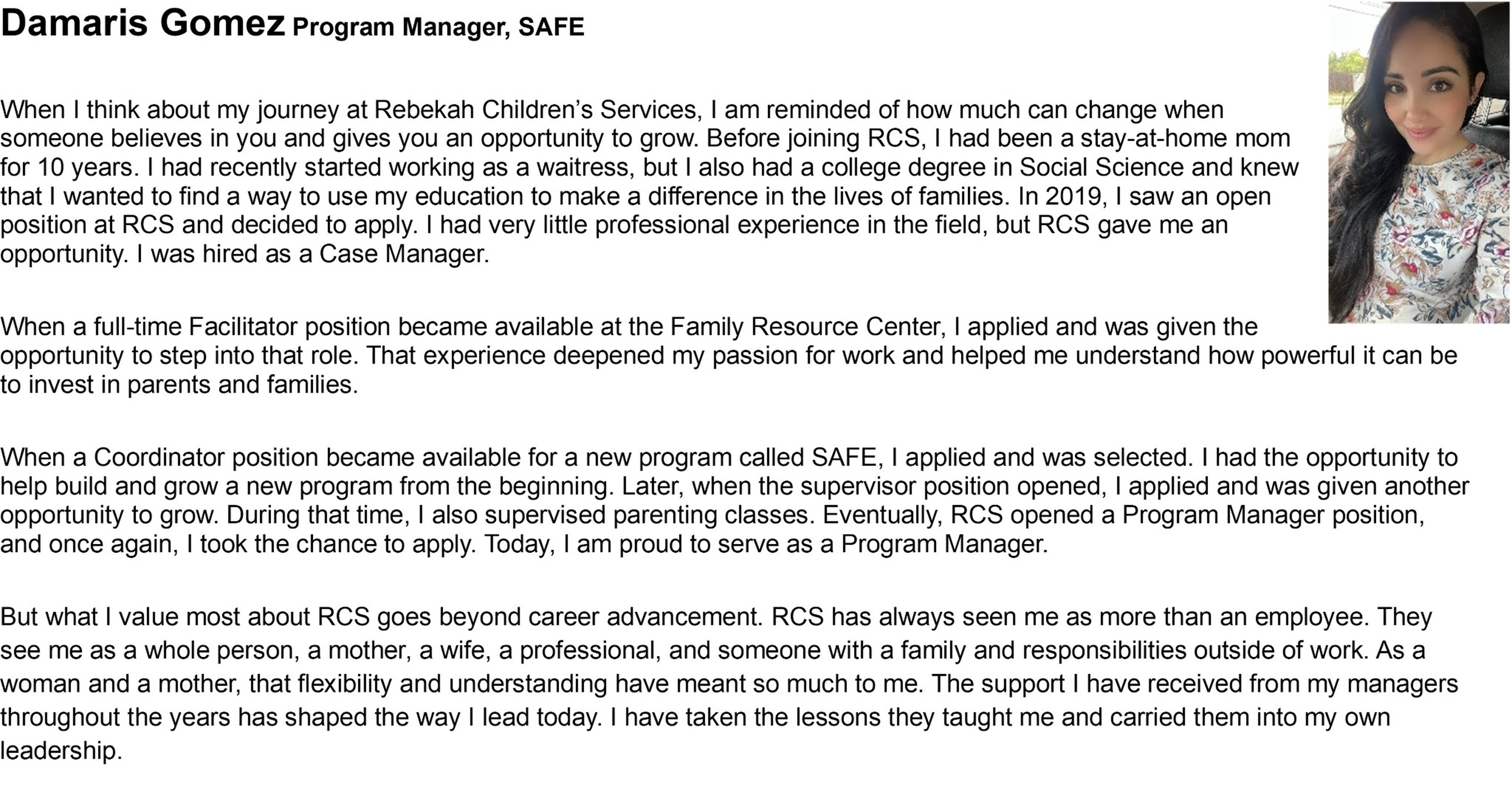Click the final word "leadership."

point(61,751)
